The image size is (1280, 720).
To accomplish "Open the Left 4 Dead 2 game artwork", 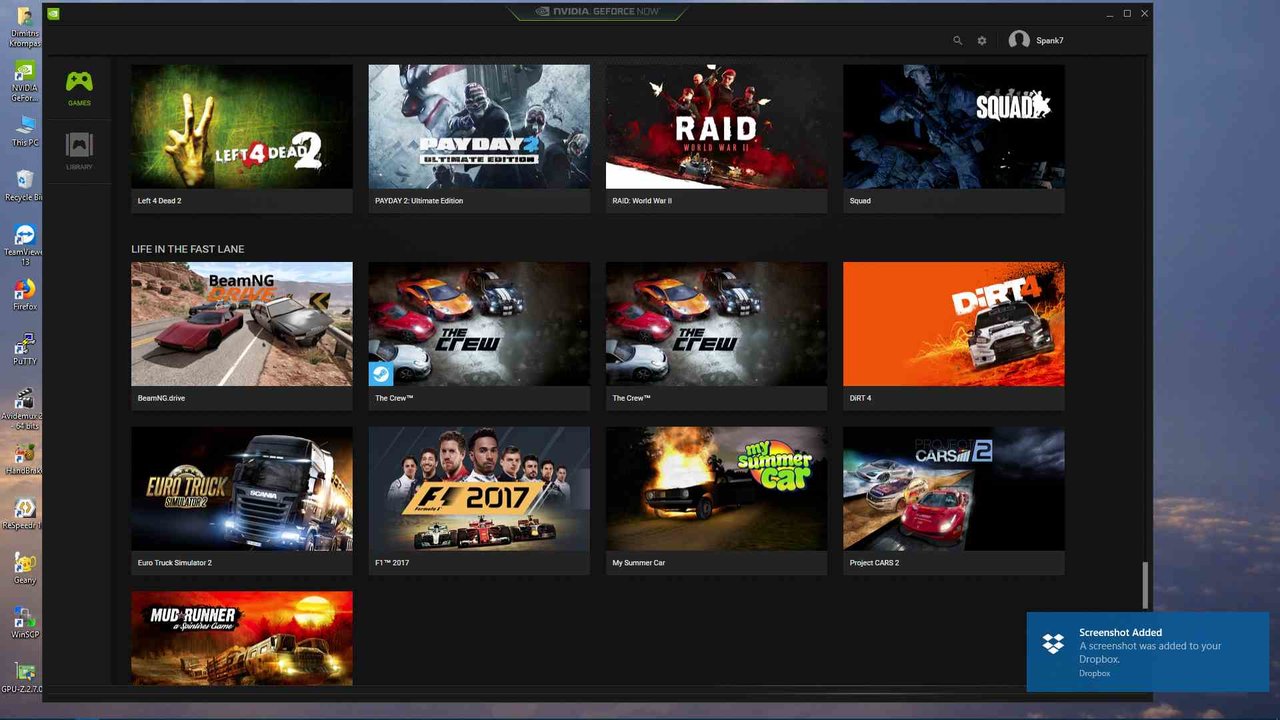I will (242, 127).
